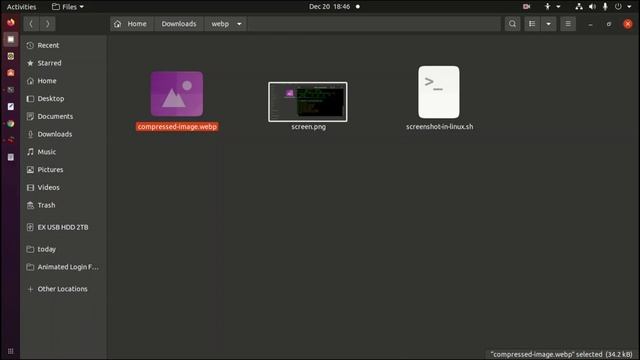Select the screenshot-in-linux.sh script icon
This screenshot has height=360, width=640.
click(439, 92)
